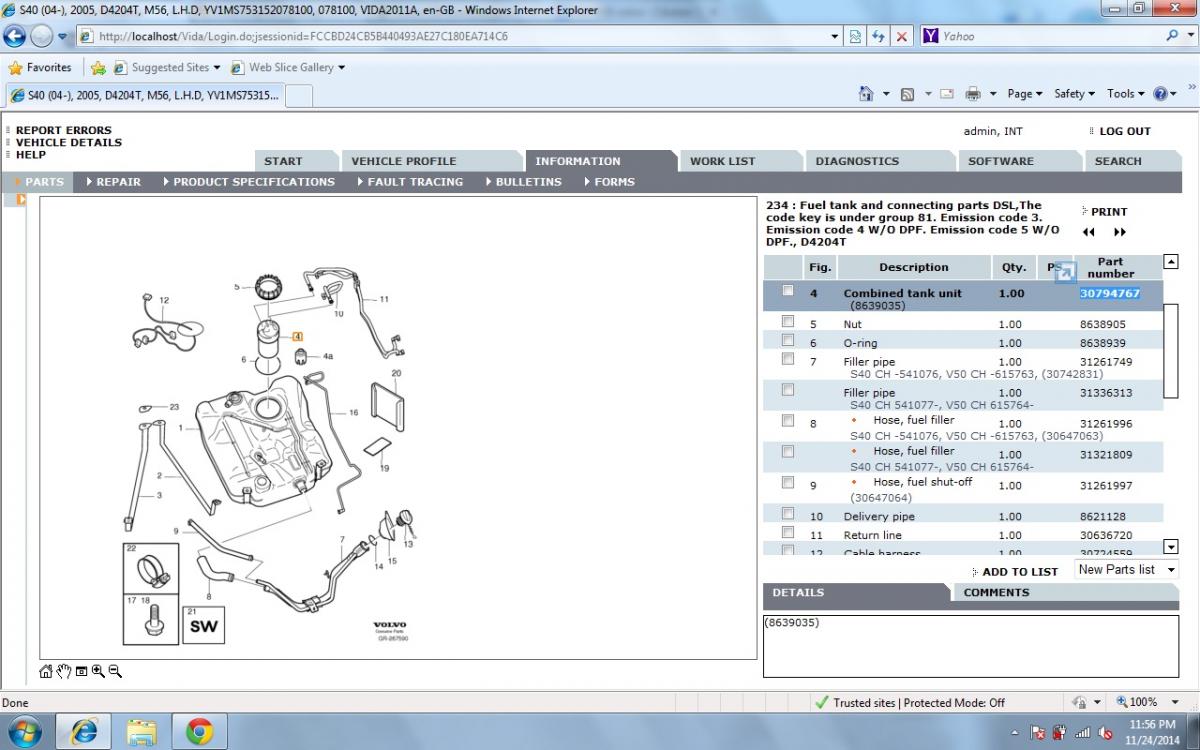
Task: Click Add to Favorites Bar icon
Action: (x=98, y=68)
